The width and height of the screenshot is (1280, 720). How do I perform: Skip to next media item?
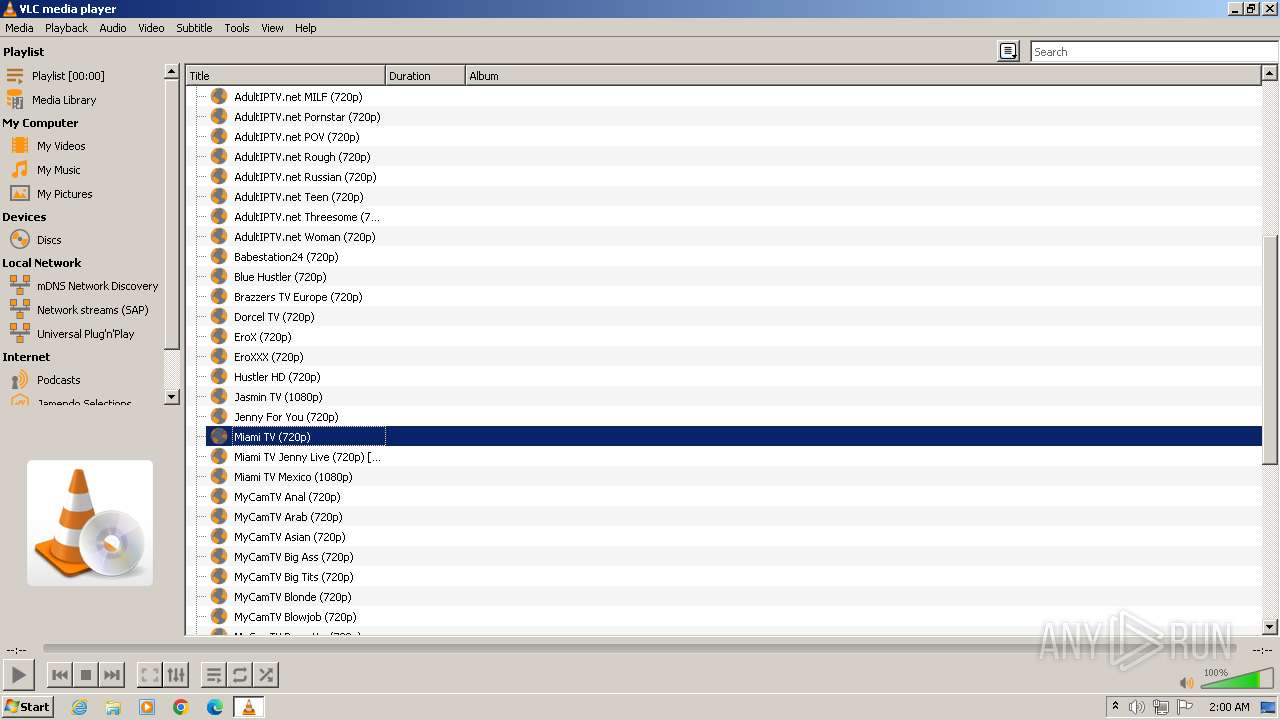point(112,675)
